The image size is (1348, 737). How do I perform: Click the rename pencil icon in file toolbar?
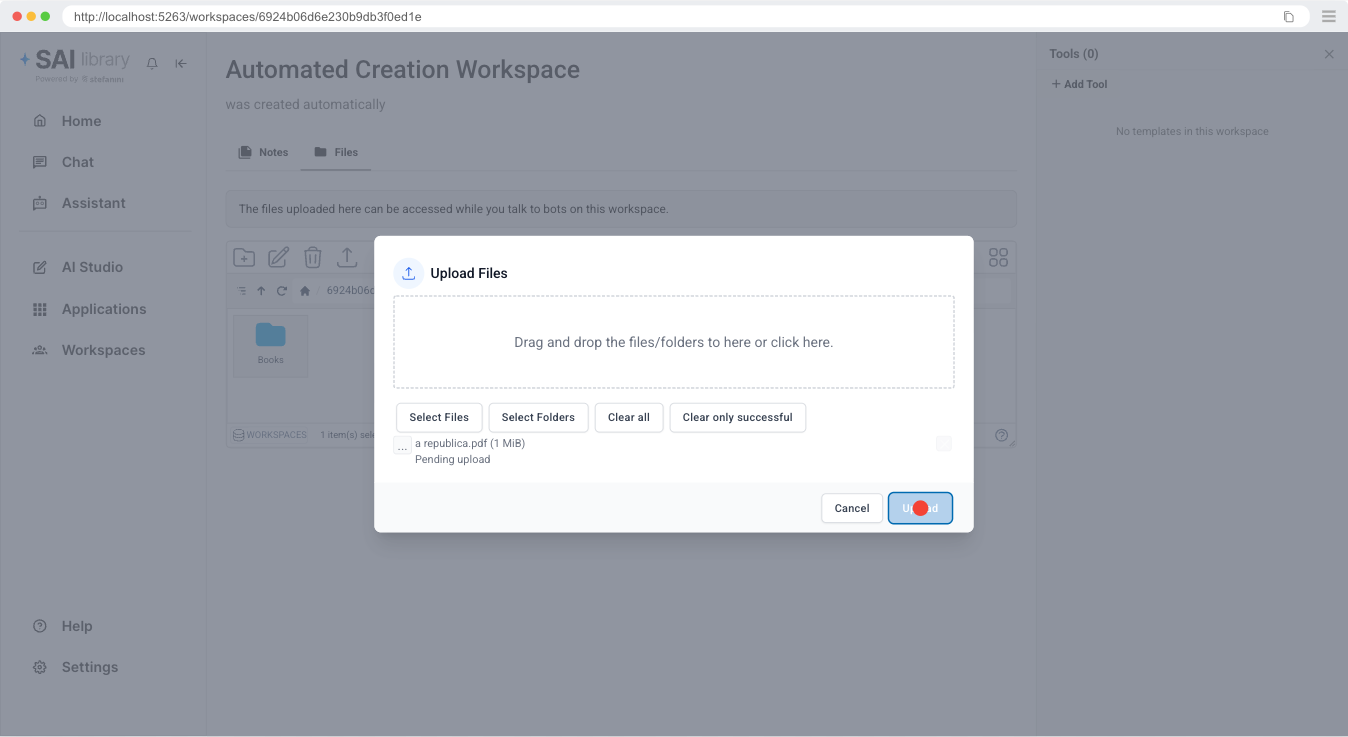278,258
